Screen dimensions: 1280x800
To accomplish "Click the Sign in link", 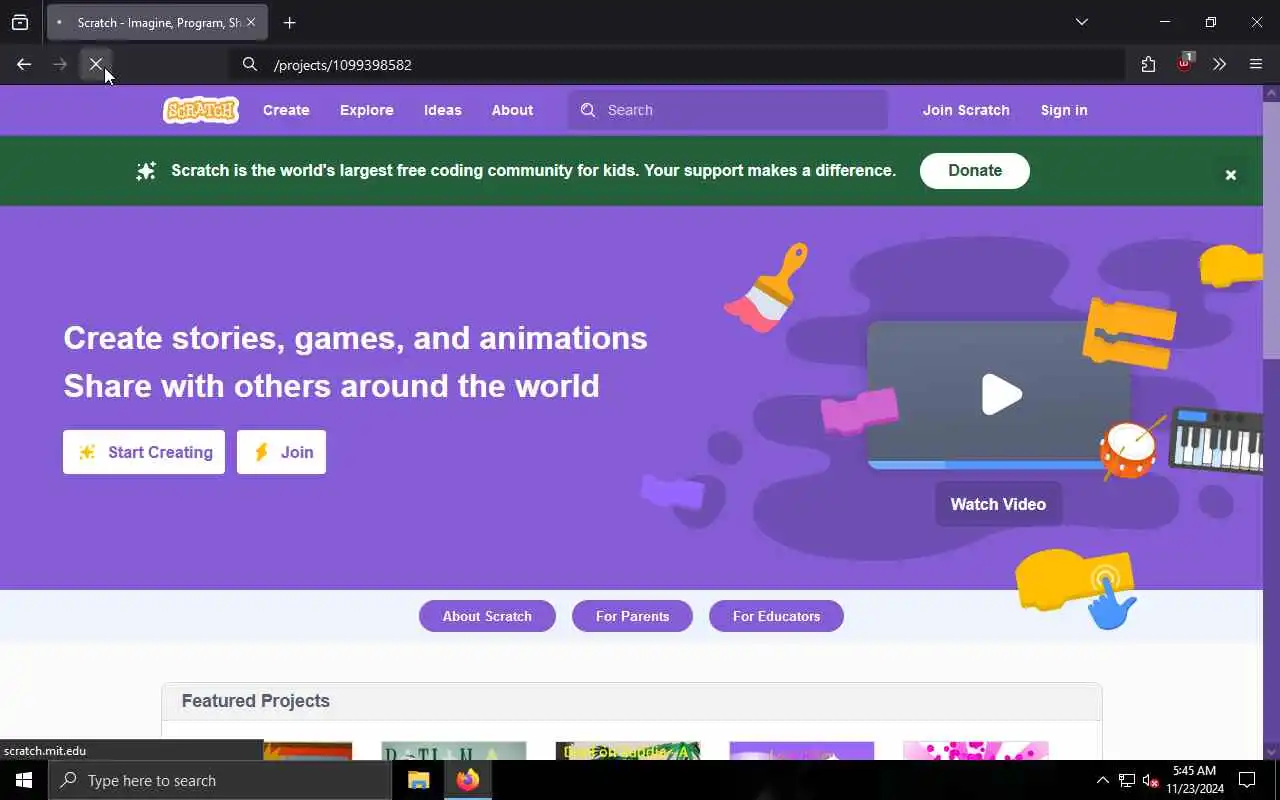I will (1064, 110).
